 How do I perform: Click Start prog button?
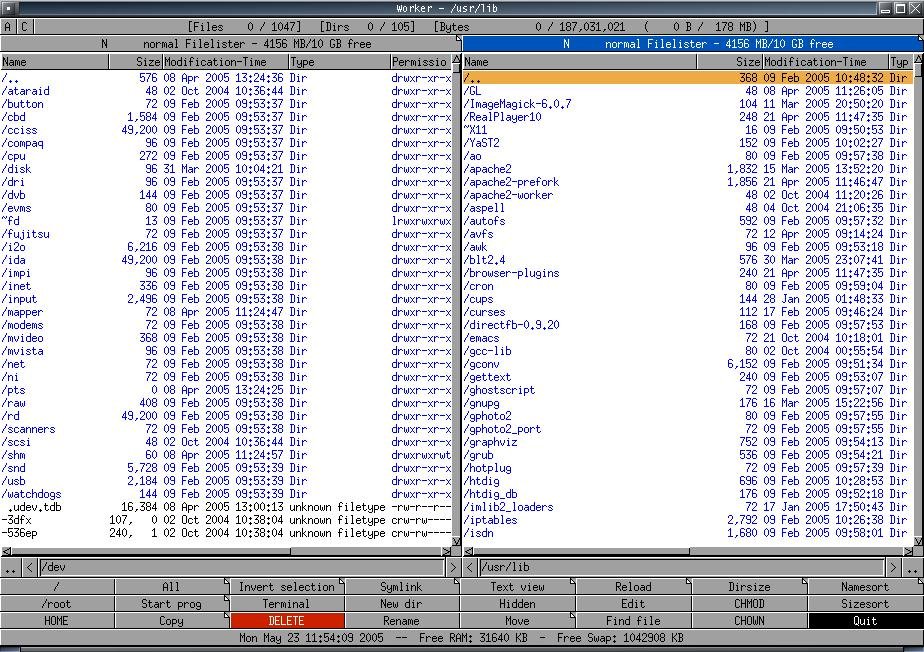click(x=171, y=604)
